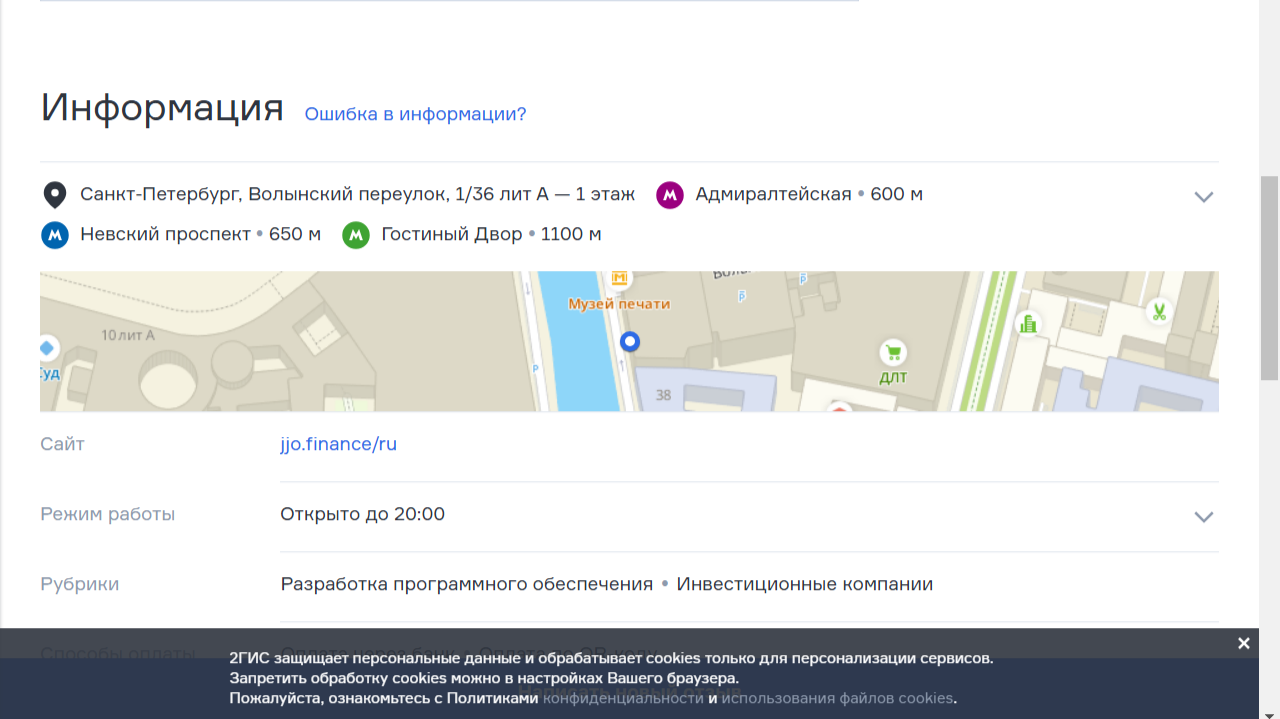1280x719 pixels.
Task: Click the Инвестиционные компании rubric
Action: pos(805,584)
